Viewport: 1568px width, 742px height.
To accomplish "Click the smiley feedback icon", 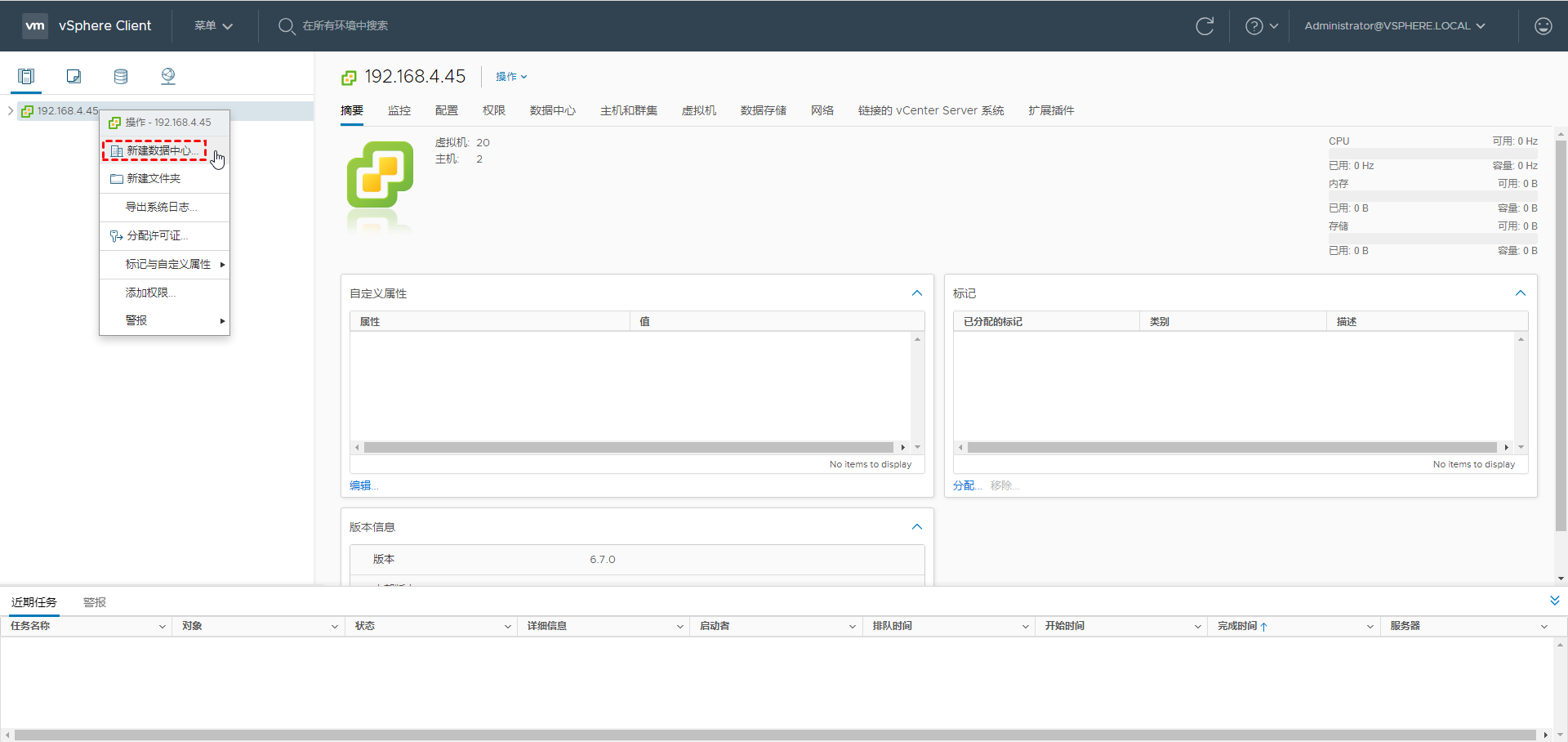I will tap(1543, 26).
